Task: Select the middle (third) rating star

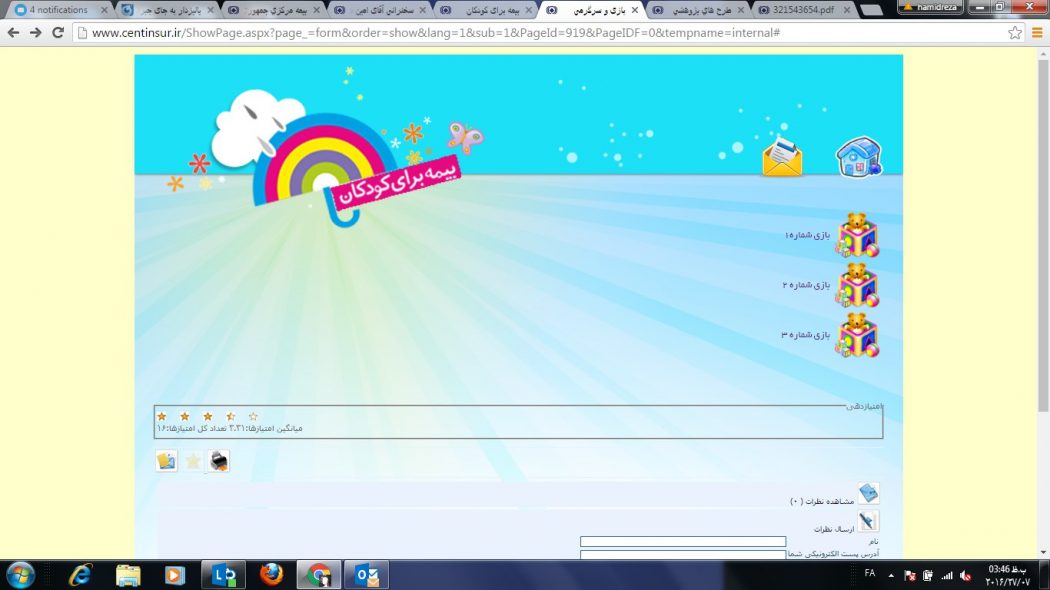Action: point(208,416)
